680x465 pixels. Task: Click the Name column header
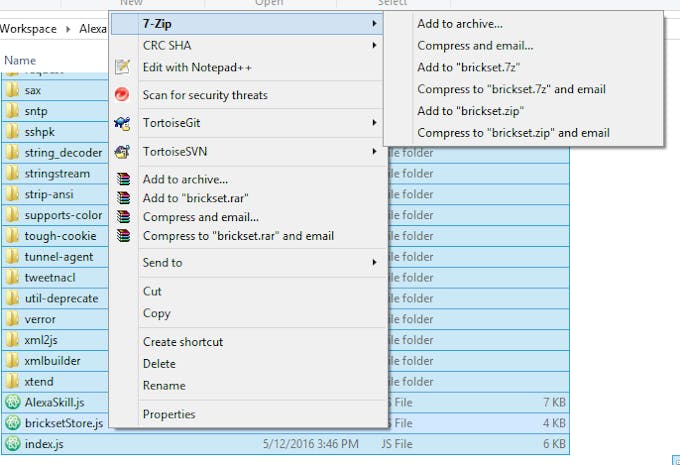(20, 60)
